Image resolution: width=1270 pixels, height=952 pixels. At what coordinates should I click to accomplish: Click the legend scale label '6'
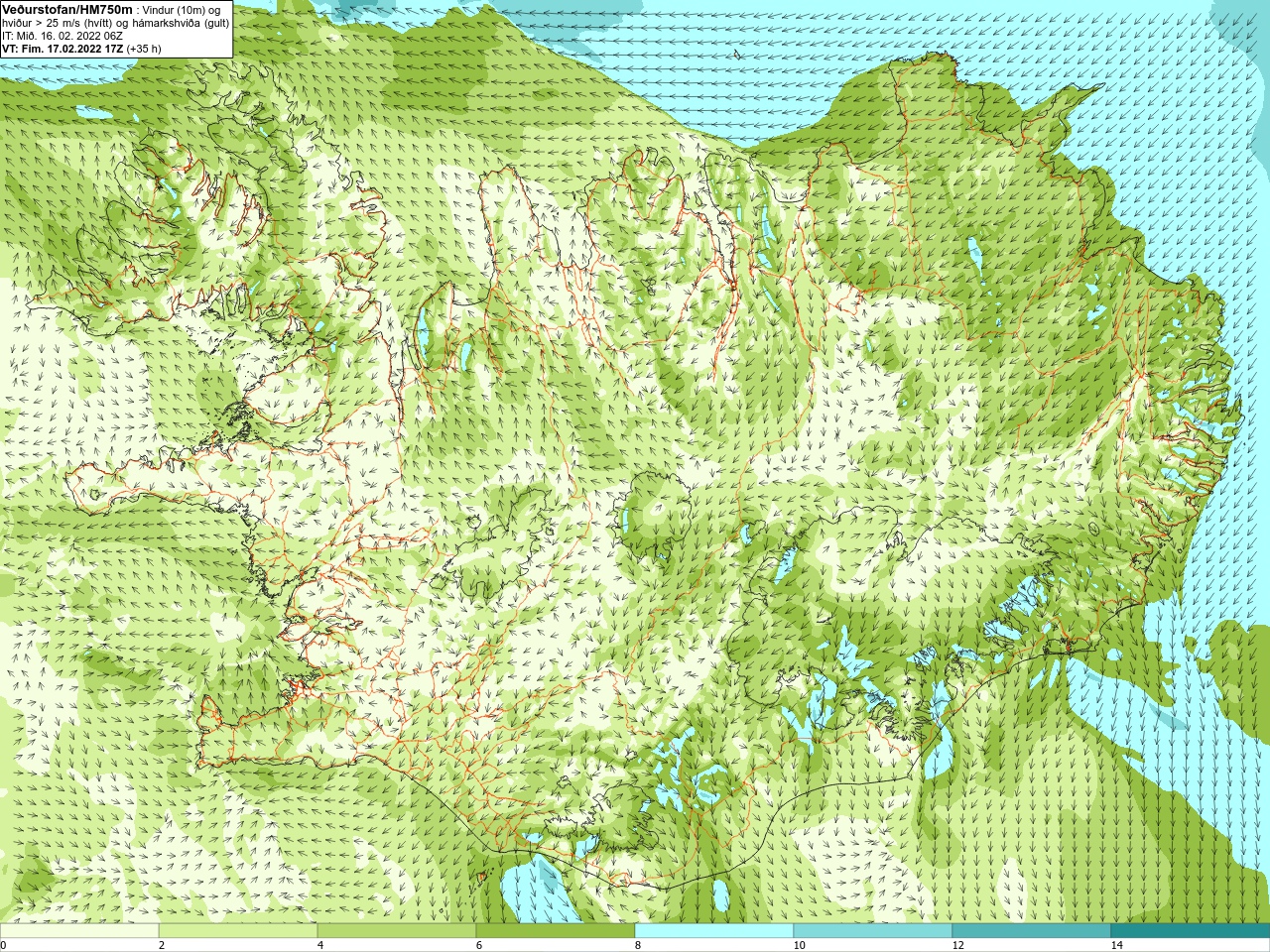coord(479,945)
